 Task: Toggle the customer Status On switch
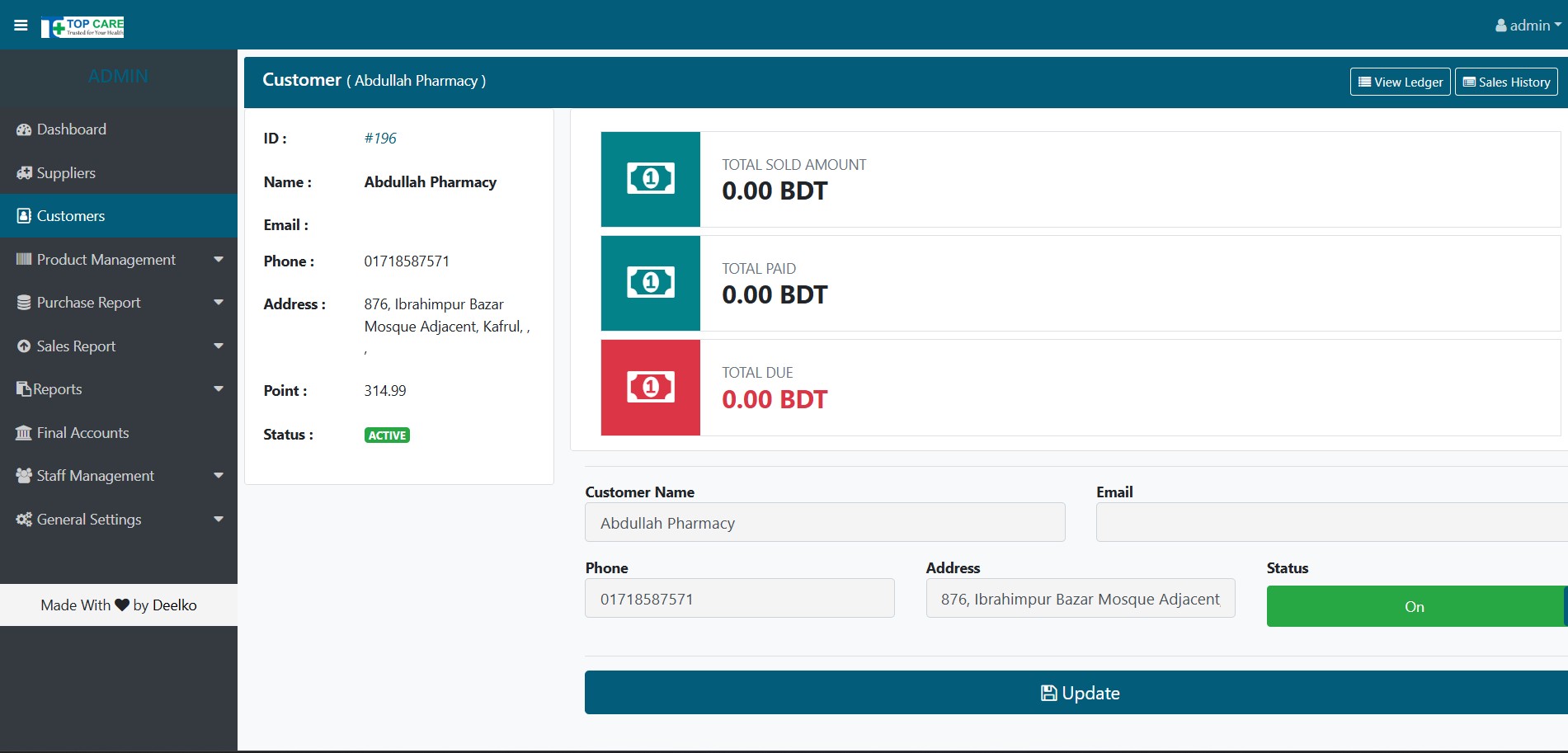pos(1414,606)
